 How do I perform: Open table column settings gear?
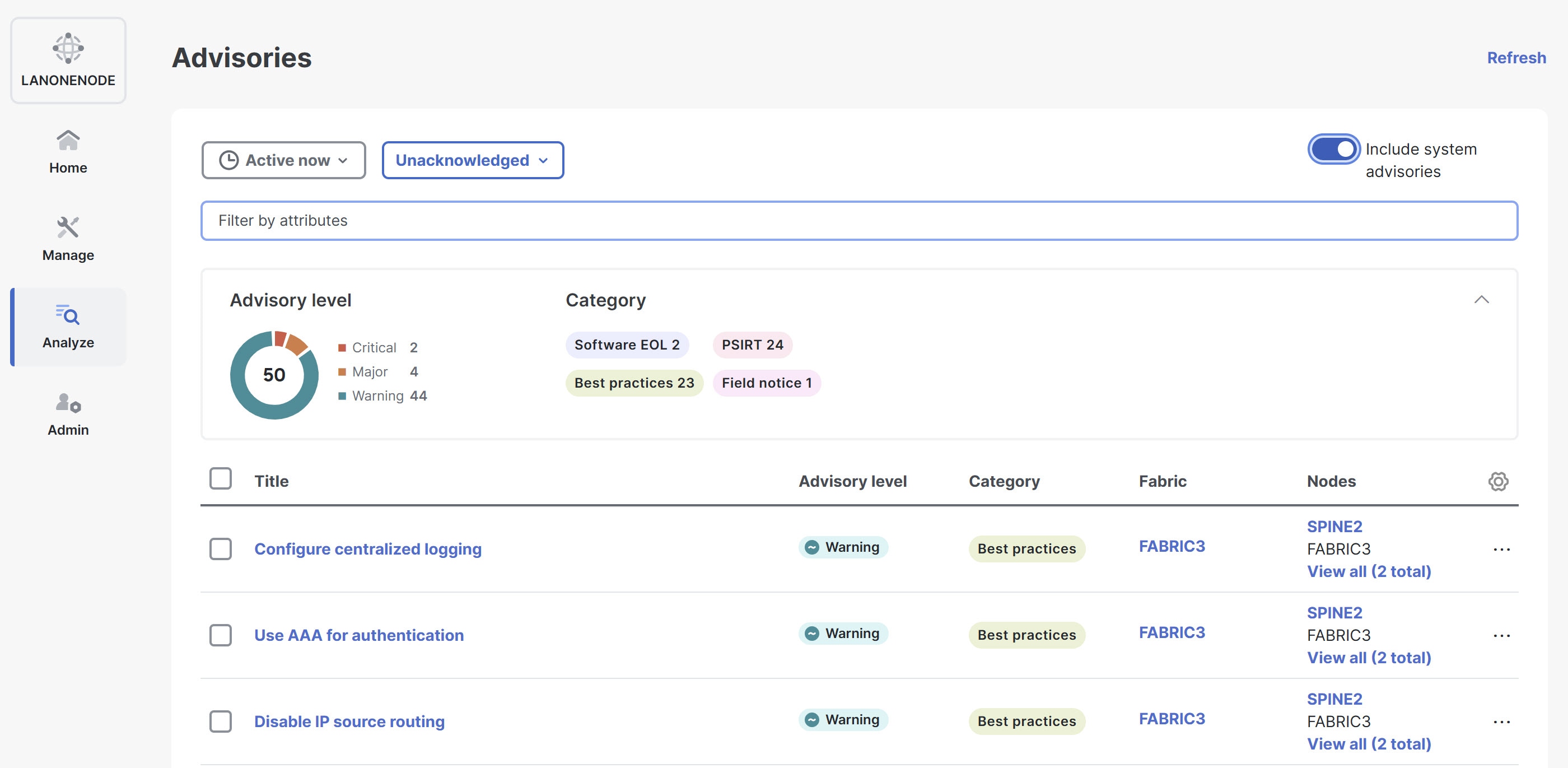point(1498,481)
